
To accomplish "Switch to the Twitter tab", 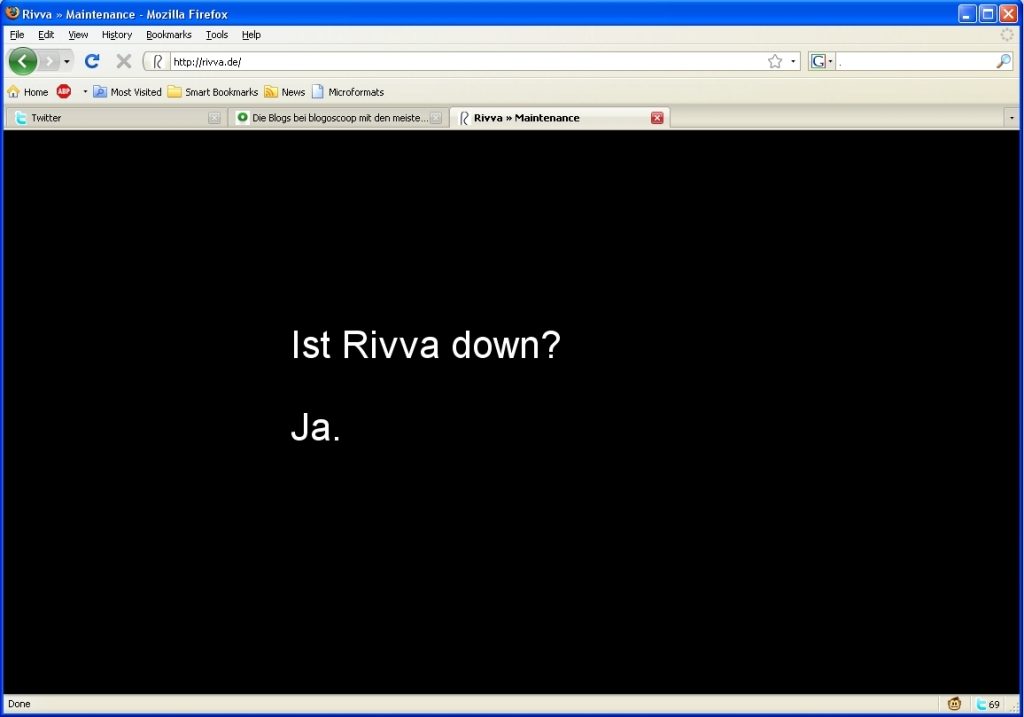I will 116,118.
